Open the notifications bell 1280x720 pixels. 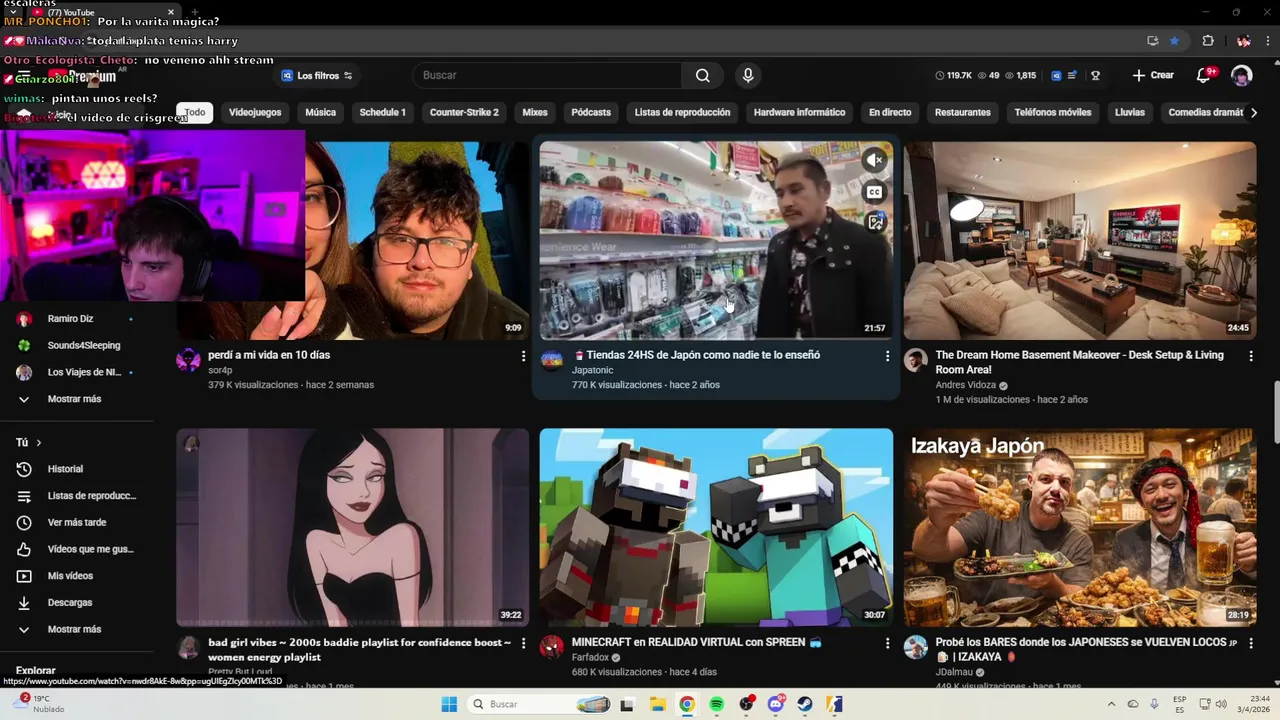tap(1204, 75)
